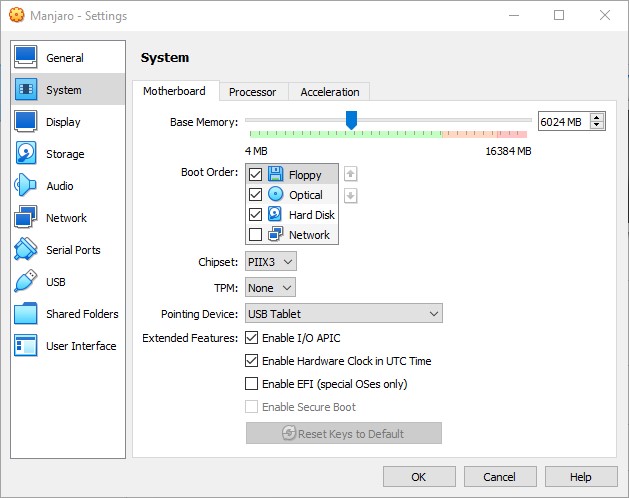Screen dimensions: 629x498
Task: Select General in the sidebar list
Action: coord(68,57)
